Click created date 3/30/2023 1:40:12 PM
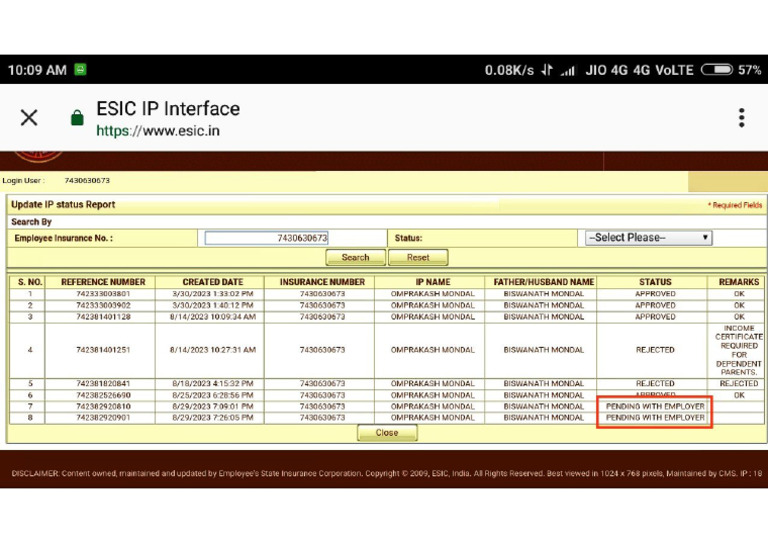This screenshot has width=768, height=543. 213,305
